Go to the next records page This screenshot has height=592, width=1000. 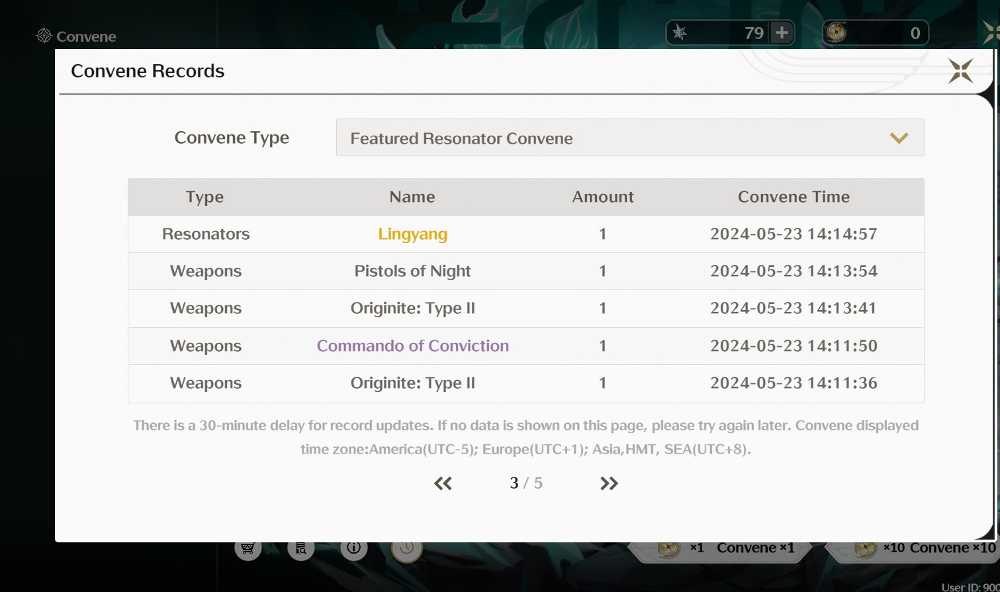click(609, 484)
